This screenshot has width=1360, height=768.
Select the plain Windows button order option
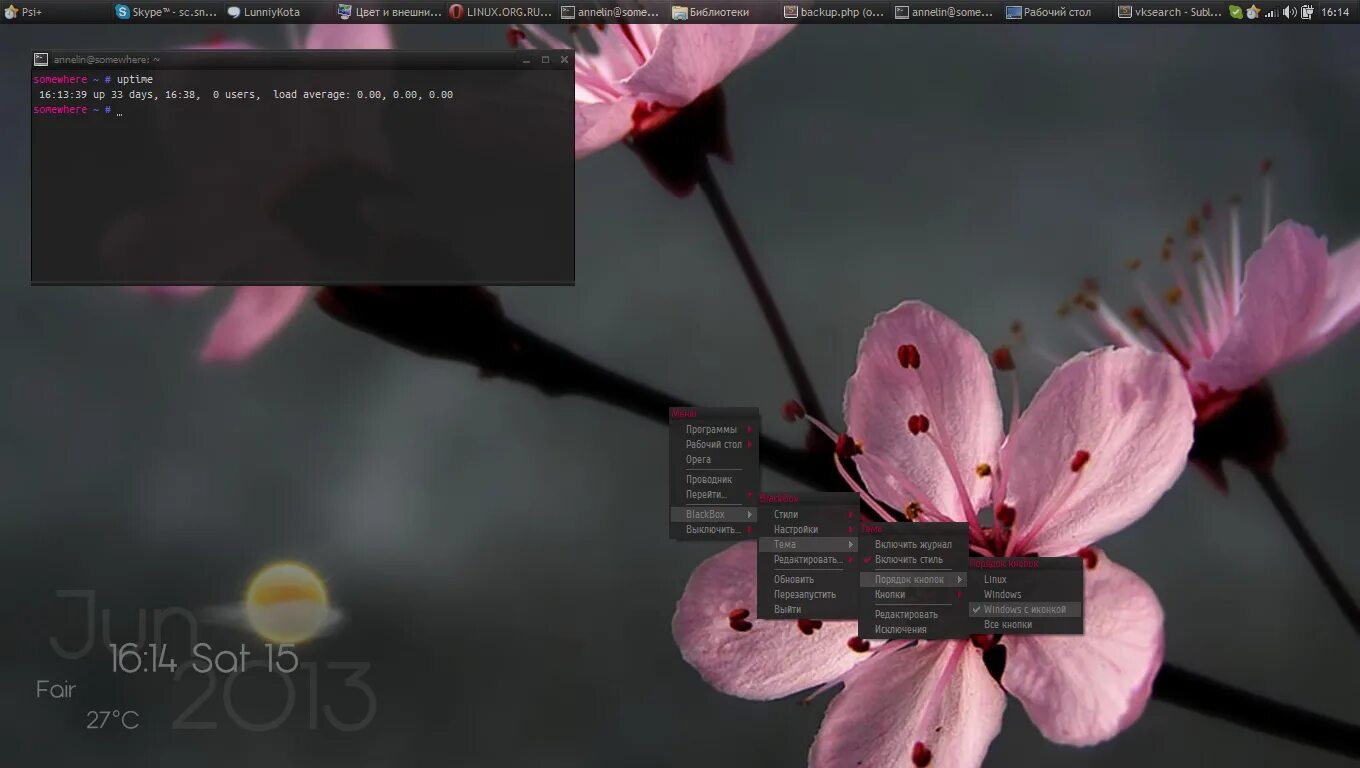(1026, 595)
